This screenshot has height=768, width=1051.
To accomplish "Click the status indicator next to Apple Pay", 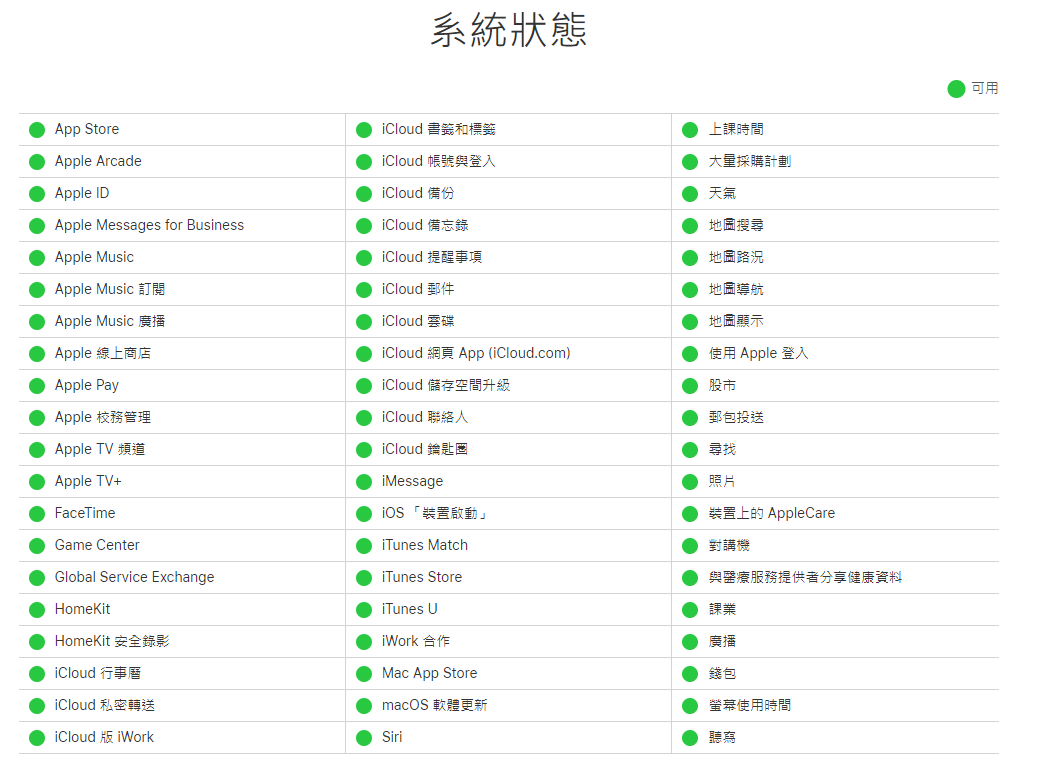I will click(x=36, y=385).
